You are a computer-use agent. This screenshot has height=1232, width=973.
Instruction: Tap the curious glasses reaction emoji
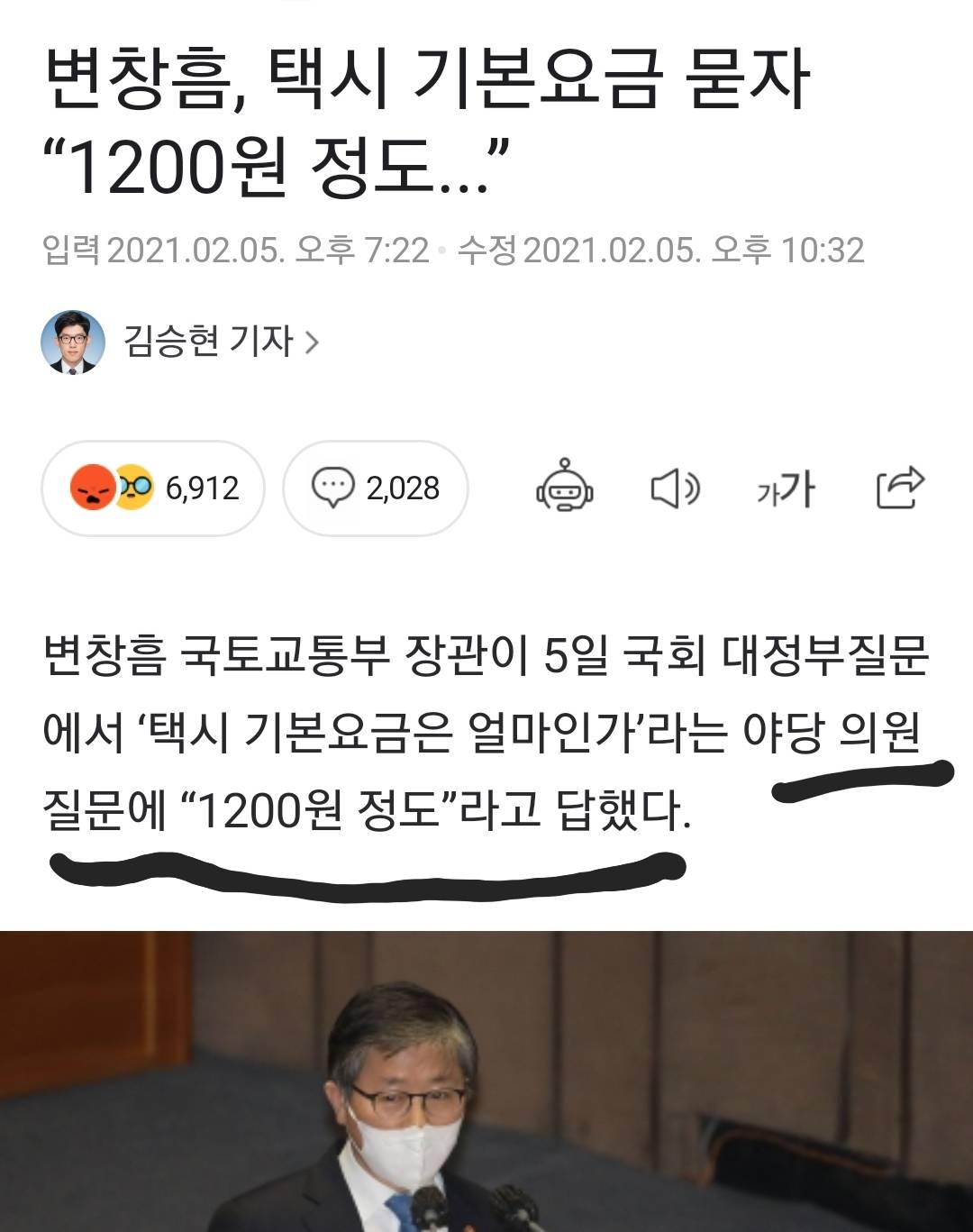pyautogui.click(x=132, y=488)
